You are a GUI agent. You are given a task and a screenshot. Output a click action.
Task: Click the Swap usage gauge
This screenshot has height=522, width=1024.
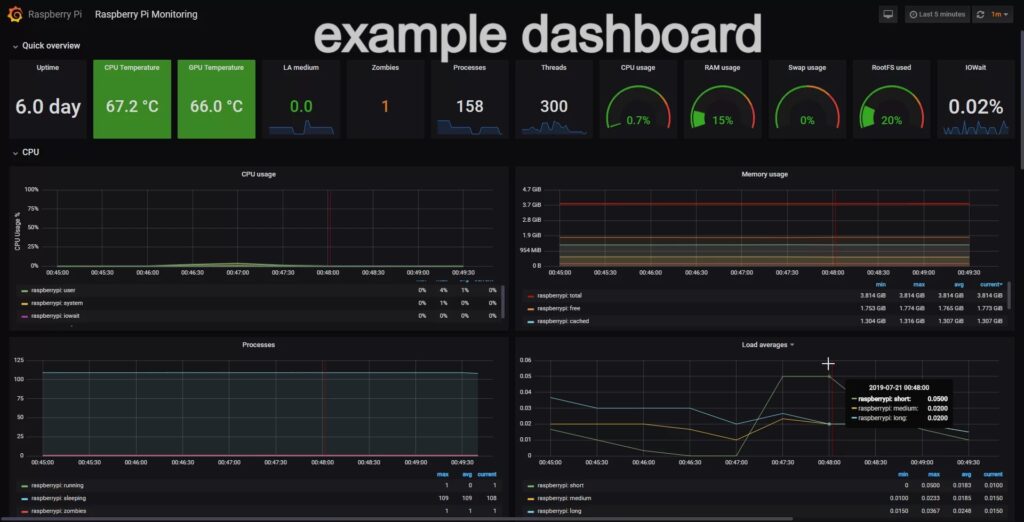pos(807,108)
